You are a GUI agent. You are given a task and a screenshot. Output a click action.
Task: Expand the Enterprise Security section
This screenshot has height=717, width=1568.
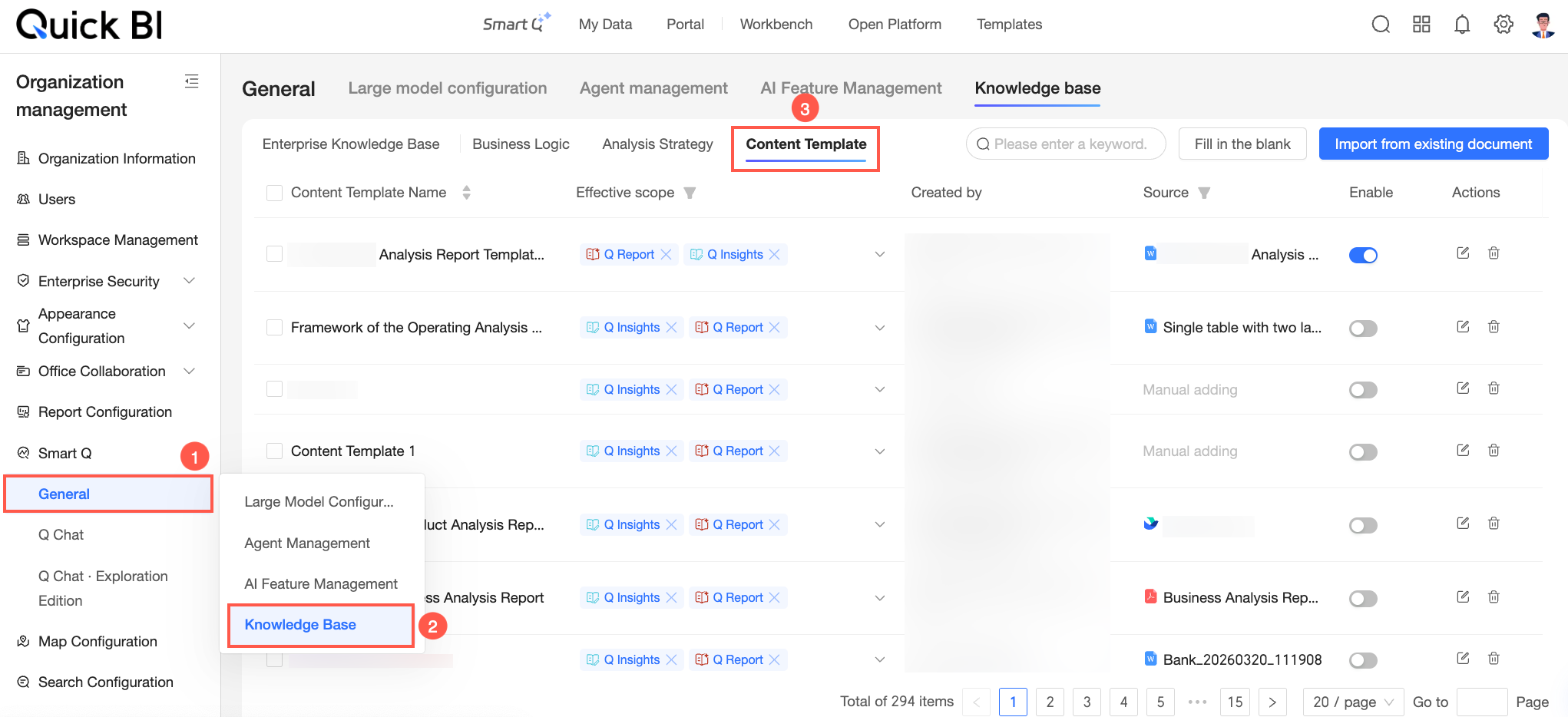click(x=189, y=281)
